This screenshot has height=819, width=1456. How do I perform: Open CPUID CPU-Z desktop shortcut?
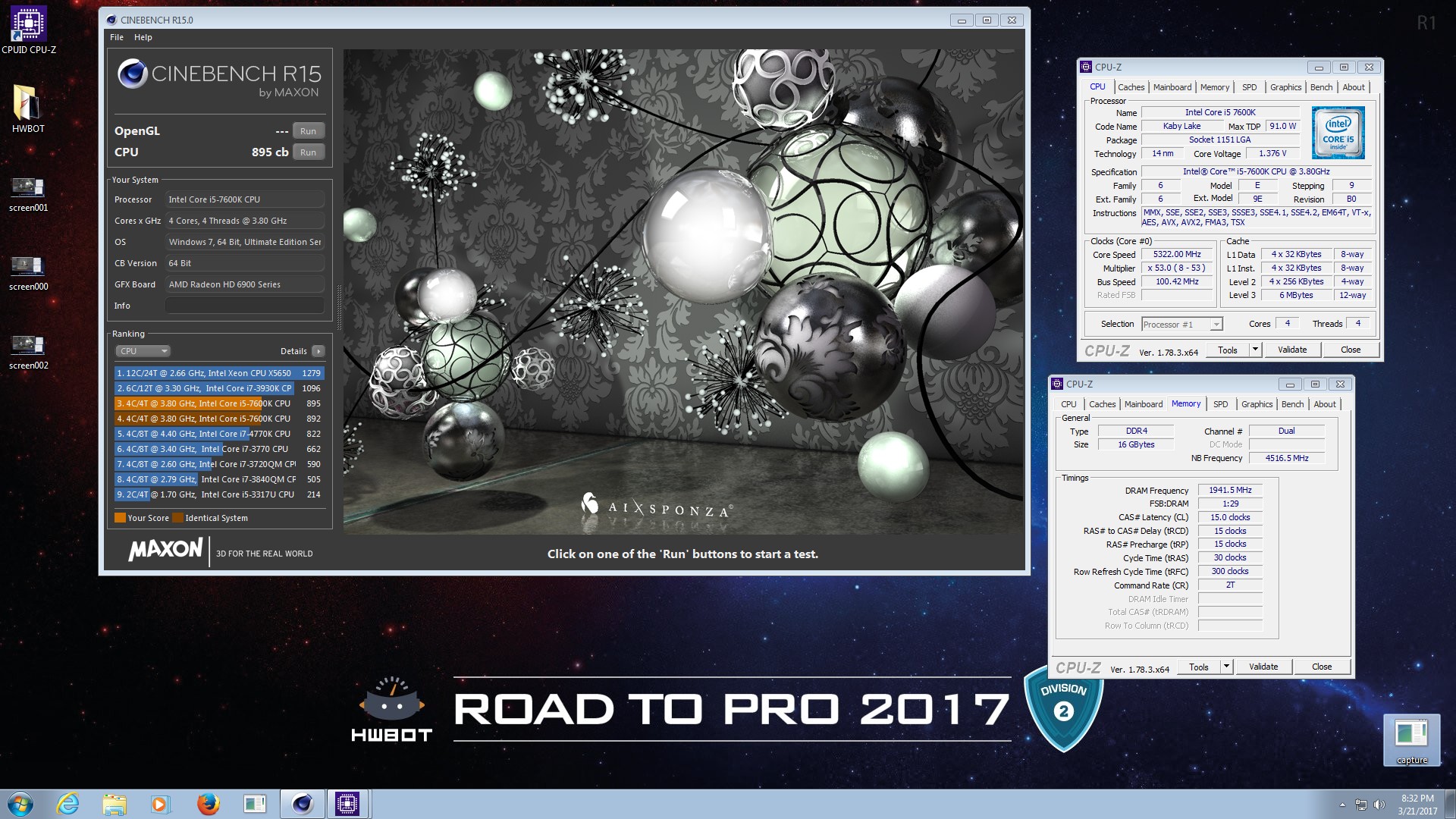tap(29, 30)
